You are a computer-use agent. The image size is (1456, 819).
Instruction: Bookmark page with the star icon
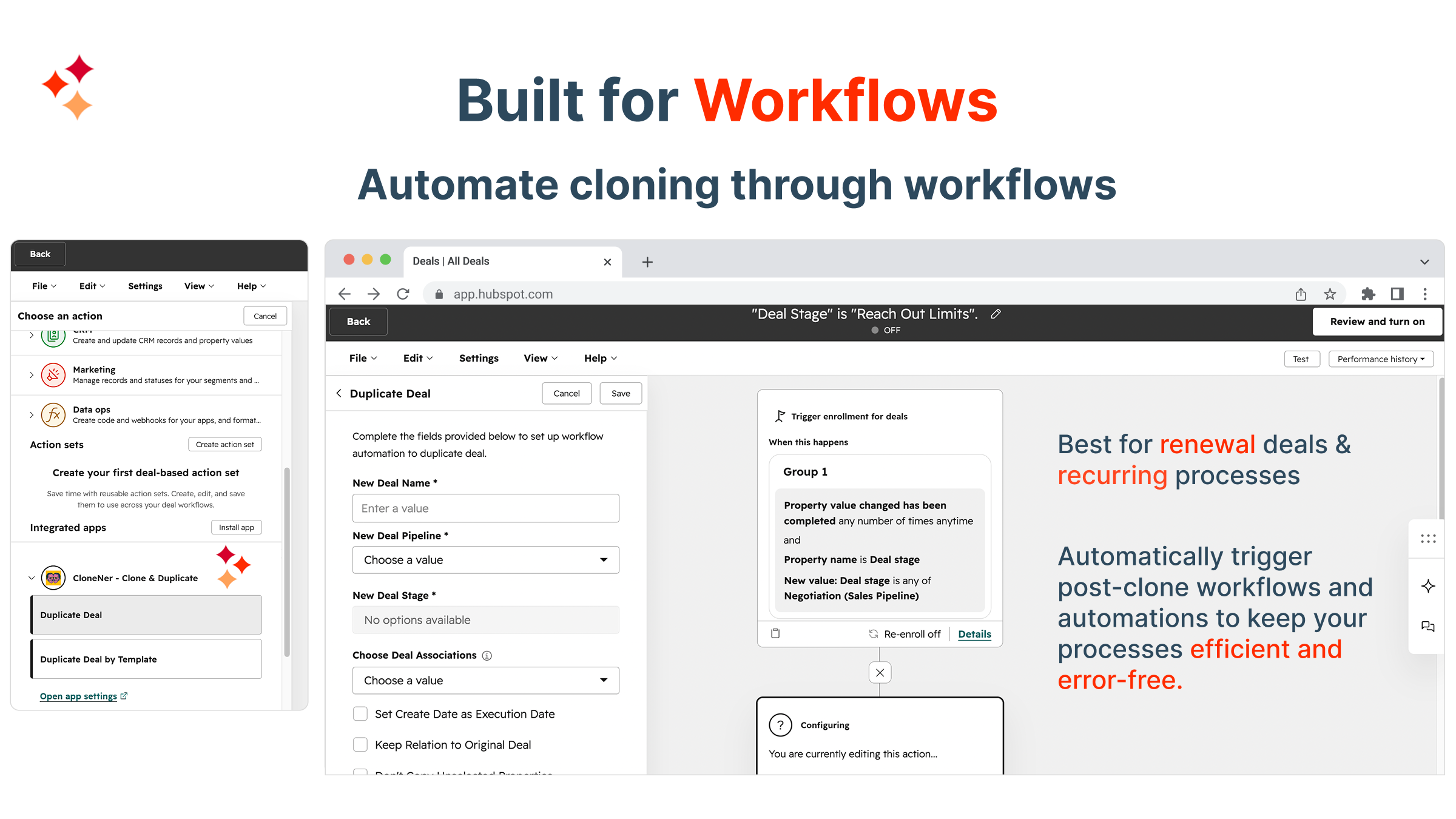click(1330, 294)
